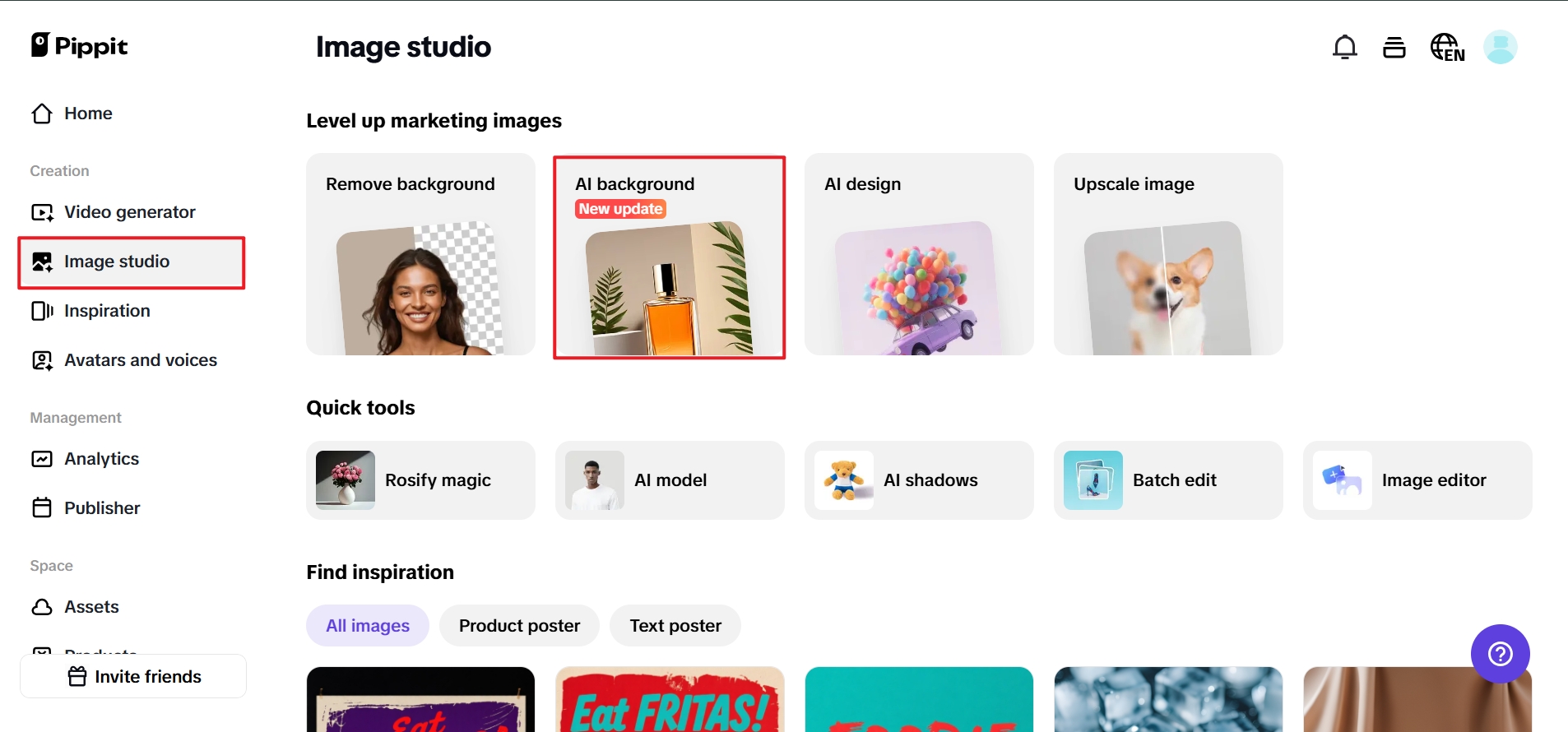The height and width of the screenshot is (732, 1568).
Task: Open the language globe EN selector
Action: coord(1447,48)
